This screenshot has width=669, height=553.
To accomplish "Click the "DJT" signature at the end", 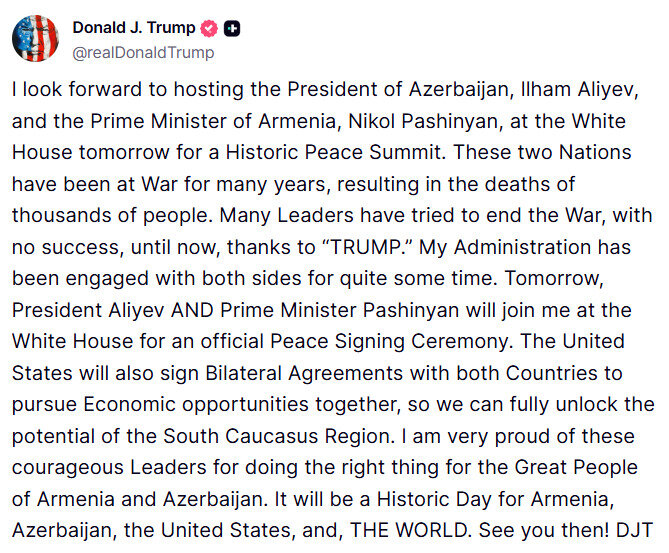I will (635, 530).
